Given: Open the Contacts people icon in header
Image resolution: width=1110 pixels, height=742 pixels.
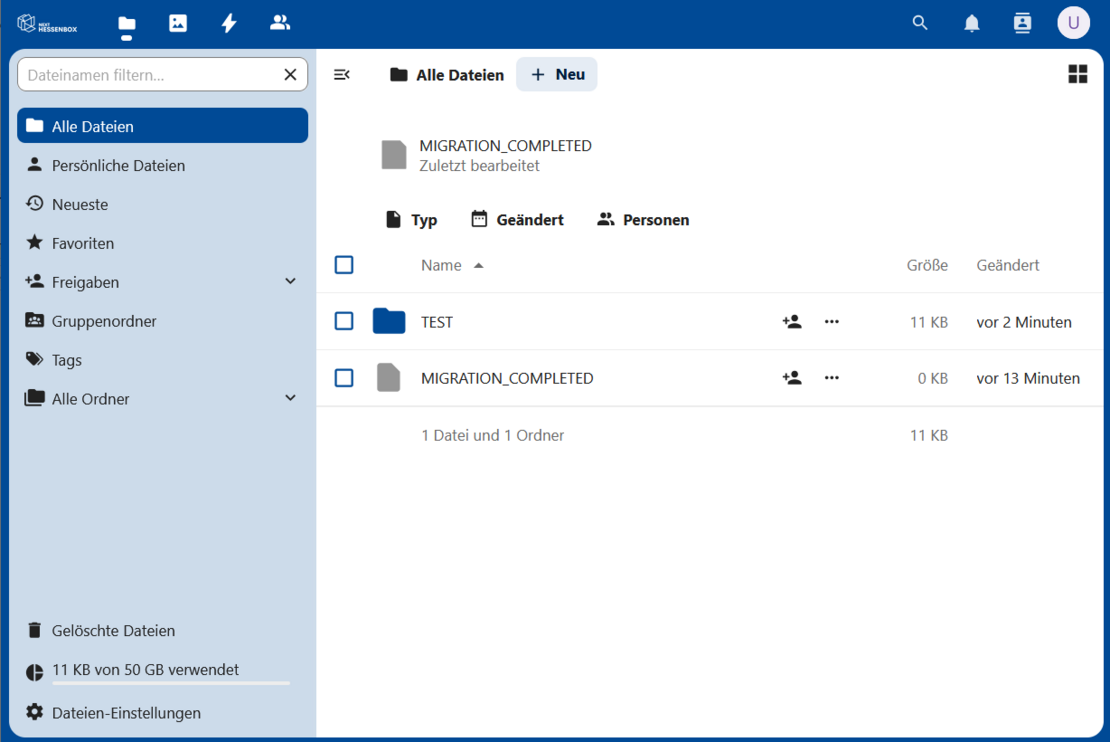Looking at the screenshot, I should (280, 23).
